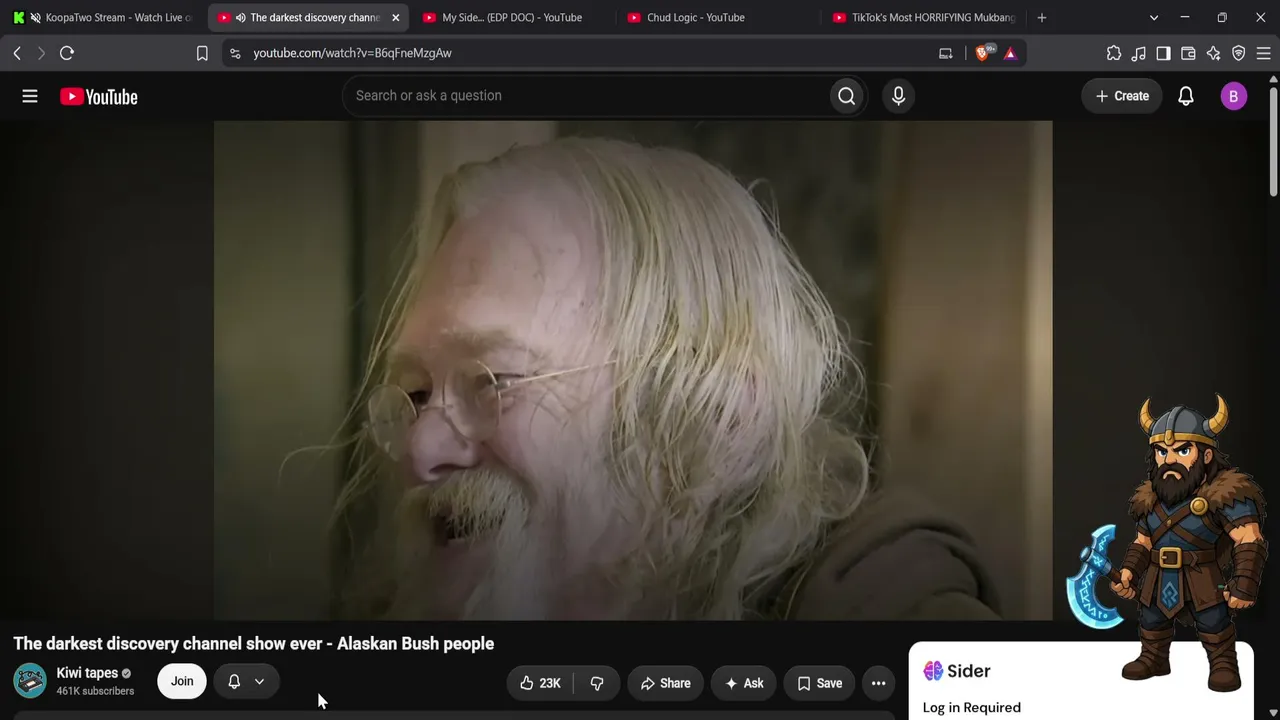Viewport: 1280px width, 720px height.
Task: Open more actions ellipsis menu
Action: tap(879, 683)
